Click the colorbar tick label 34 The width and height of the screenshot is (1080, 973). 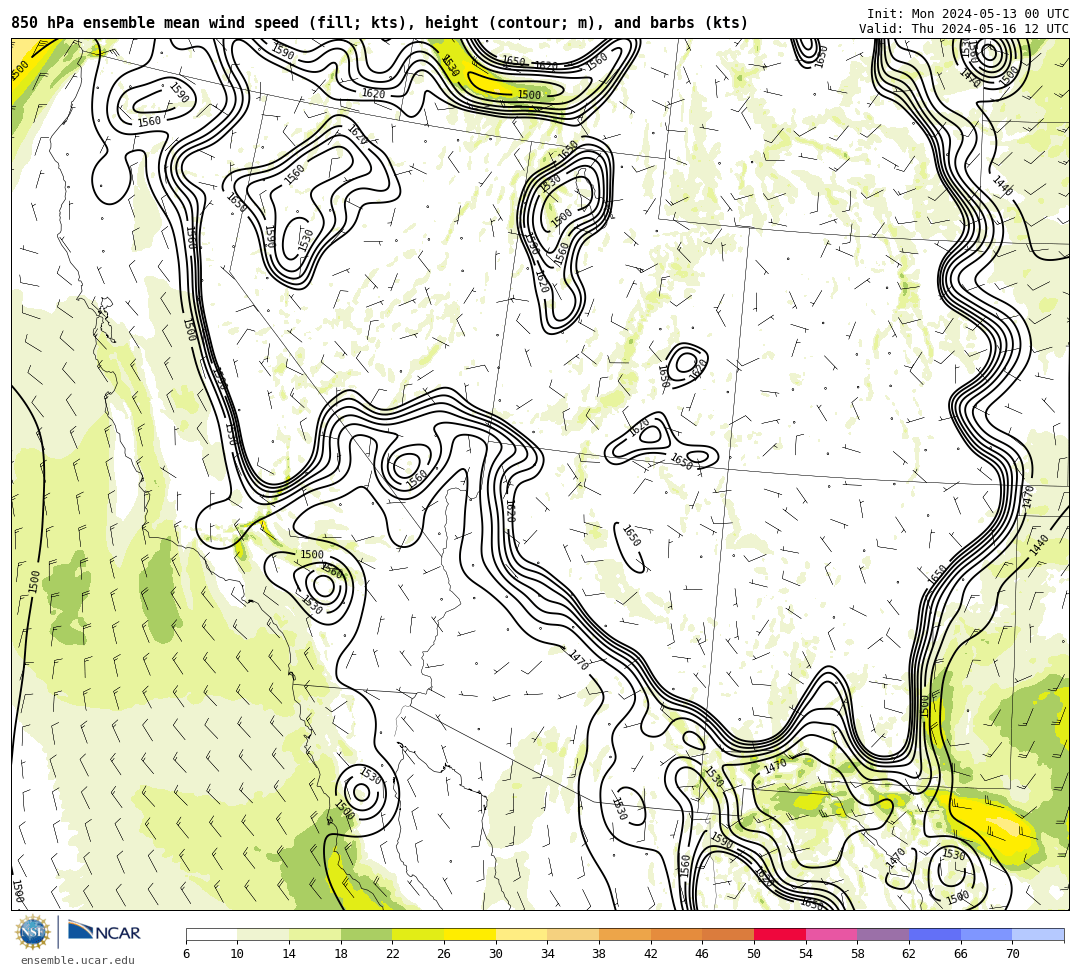(548, 954)
